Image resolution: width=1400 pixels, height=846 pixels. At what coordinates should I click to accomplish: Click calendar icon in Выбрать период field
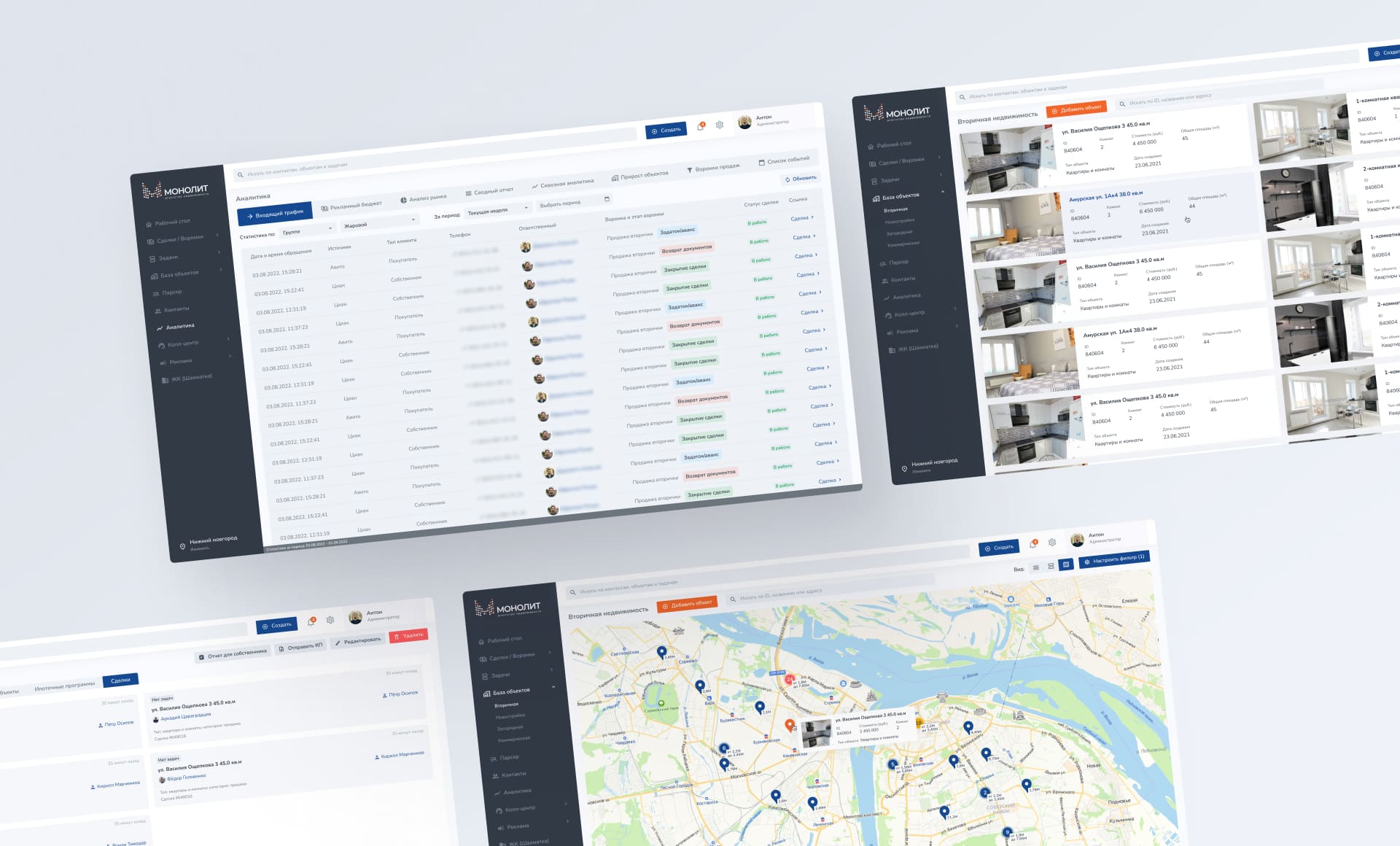[x=607, y=198]
